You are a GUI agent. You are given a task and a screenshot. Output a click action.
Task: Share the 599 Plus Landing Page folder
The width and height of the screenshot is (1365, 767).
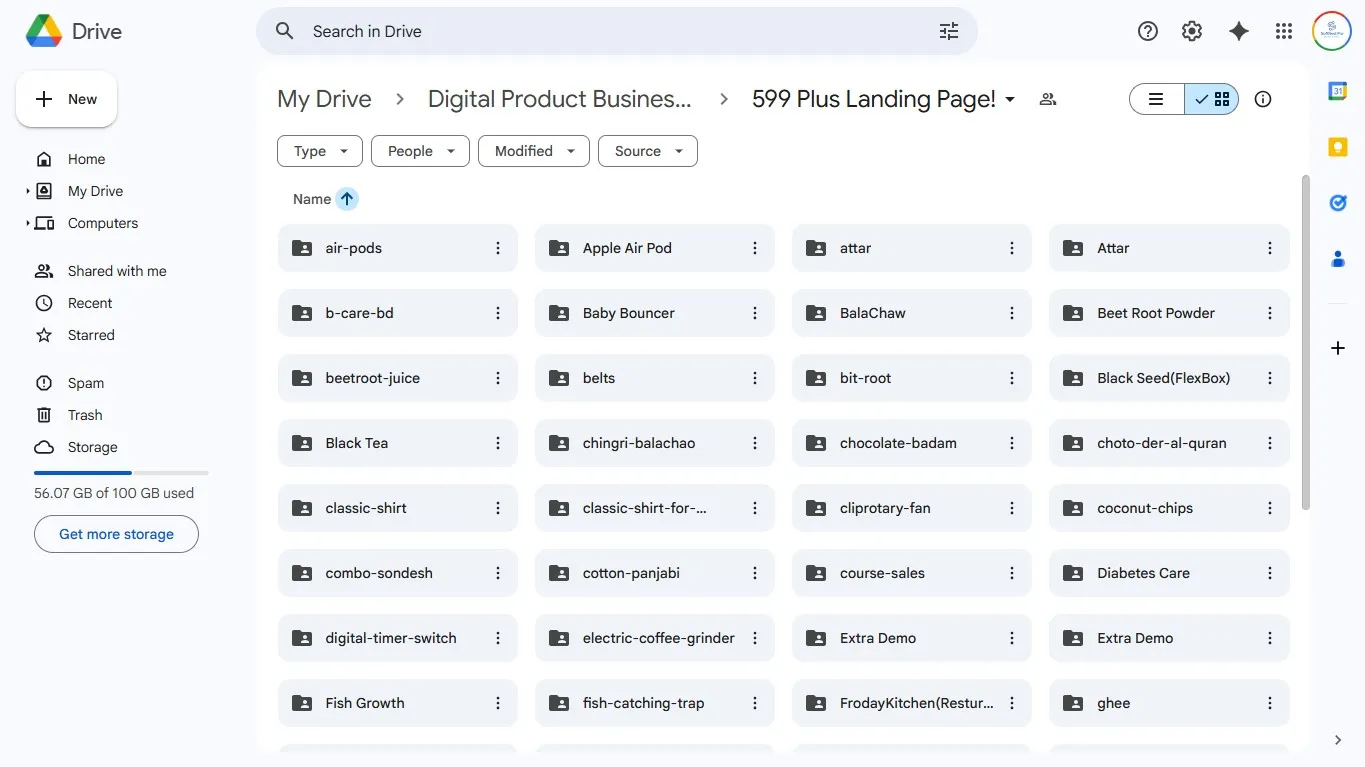pos(1047,99)
